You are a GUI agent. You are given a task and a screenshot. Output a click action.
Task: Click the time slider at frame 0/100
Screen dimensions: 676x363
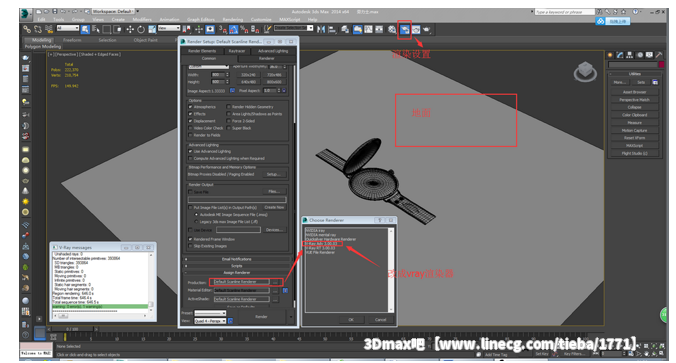[x=72, y=329]
